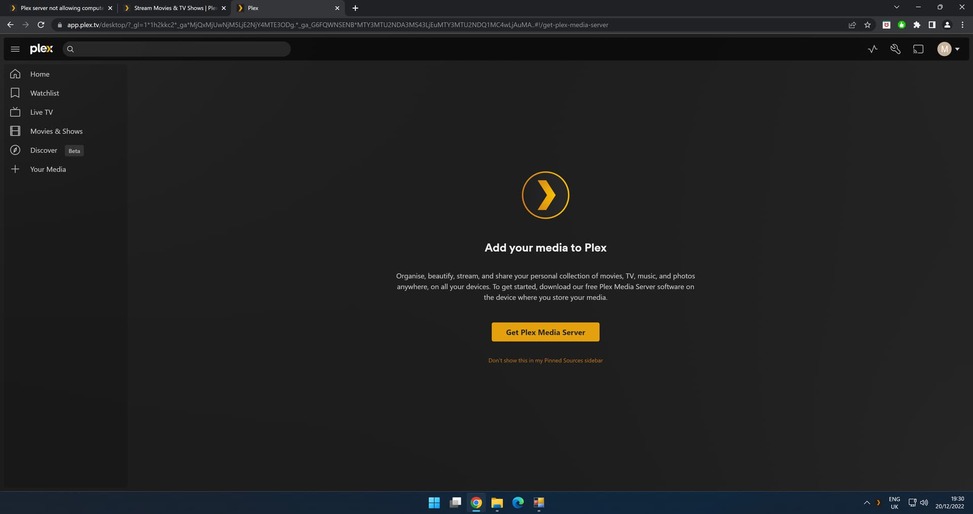The height and width of the screenshot is (514, 973).
Task: Open Task View on the taskbar
Action: pyautogui.click(x=455, y=502)
